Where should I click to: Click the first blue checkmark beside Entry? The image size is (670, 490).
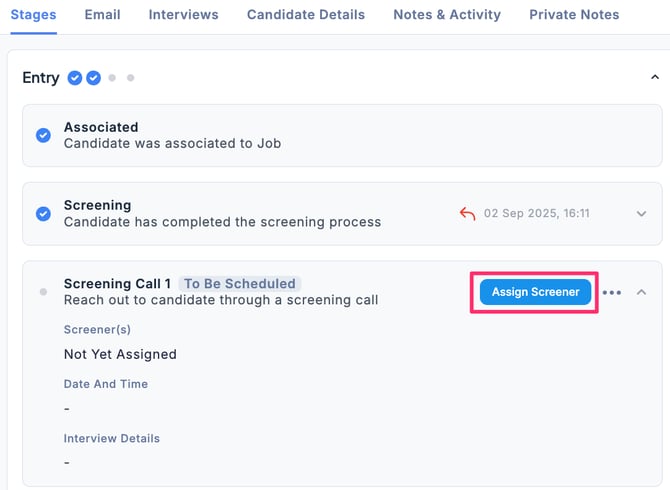pos(75,78)
